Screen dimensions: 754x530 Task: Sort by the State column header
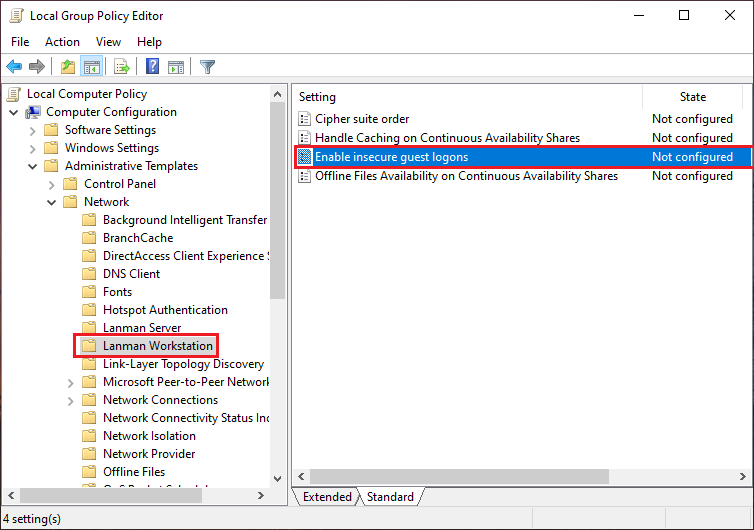[692, 97]
